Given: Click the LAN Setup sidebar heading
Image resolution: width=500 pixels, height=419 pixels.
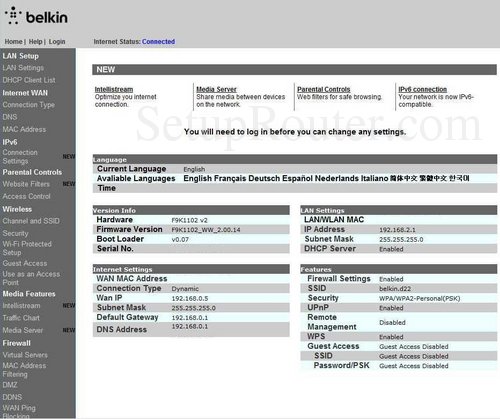Looking at the screenshot, I should 21,56.
